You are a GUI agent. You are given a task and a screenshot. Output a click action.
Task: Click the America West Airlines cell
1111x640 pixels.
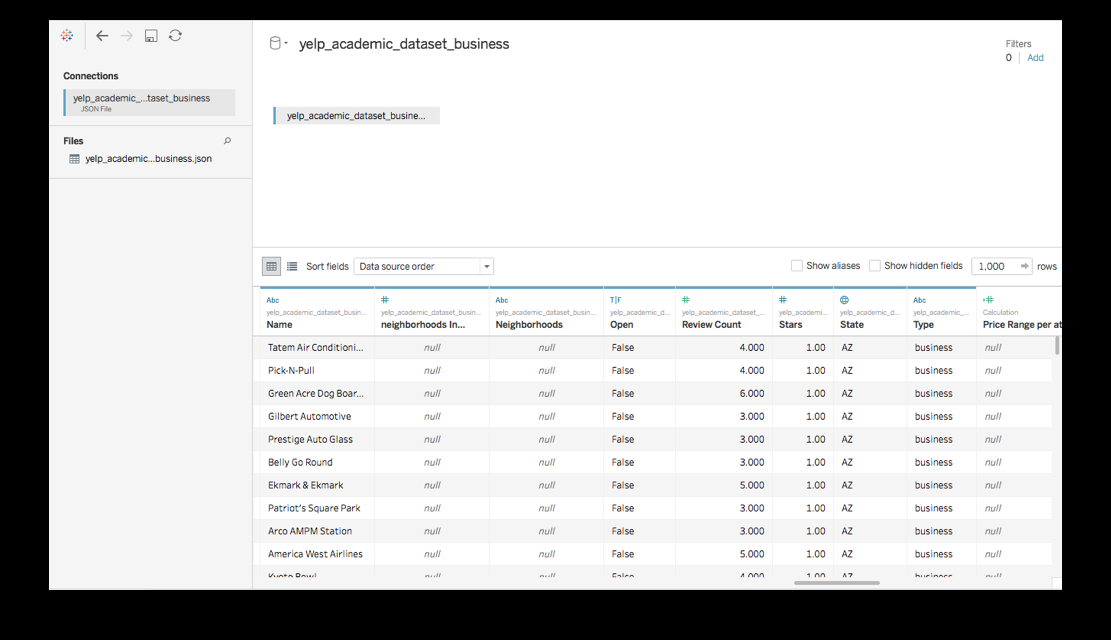[315, 554]
